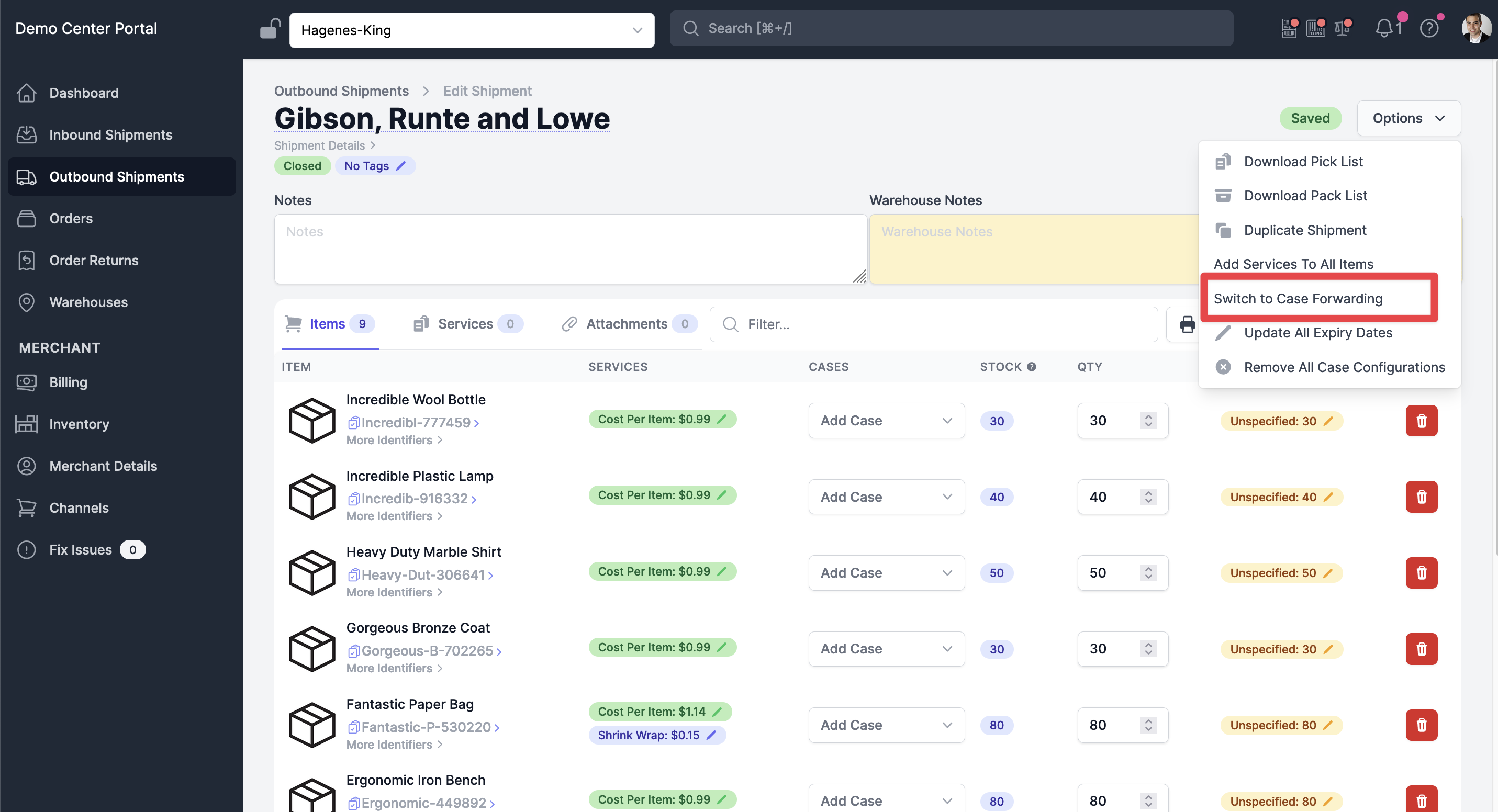The height and width of the screenshot is (812, 1498).
Task: Click the unlock padlock icon
Action: (x=270, y=28)
